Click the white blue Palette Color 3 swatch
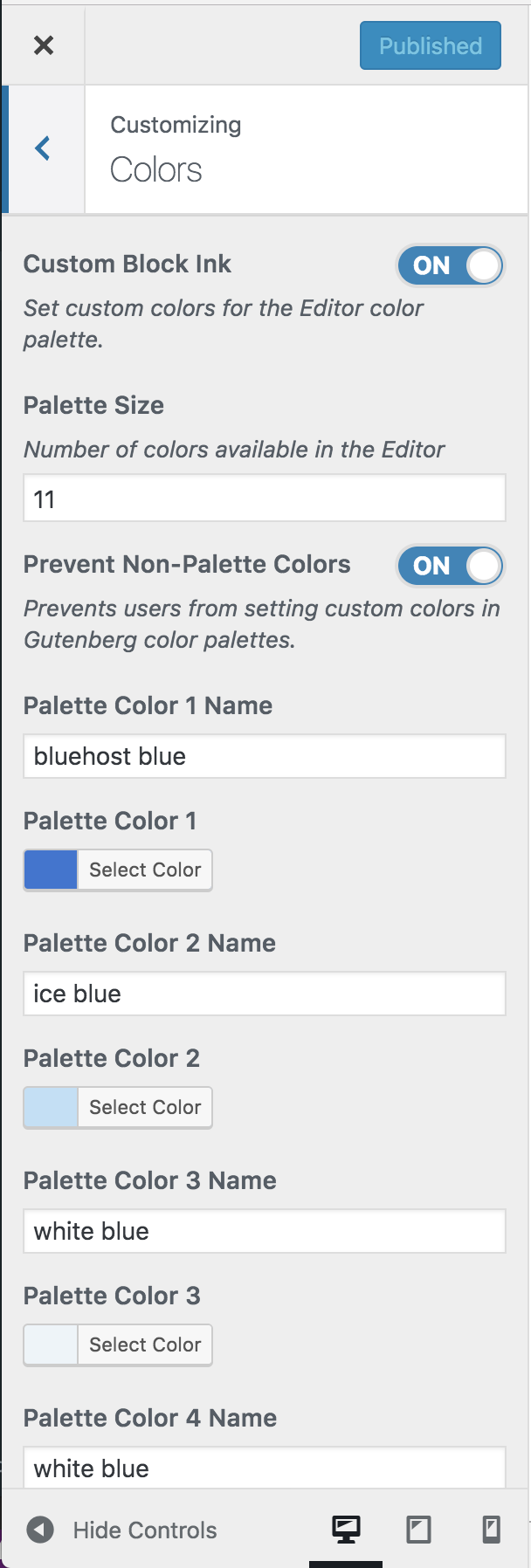Image resolution: width=531 pixels, height=1568 pixels. point(51,1344)
